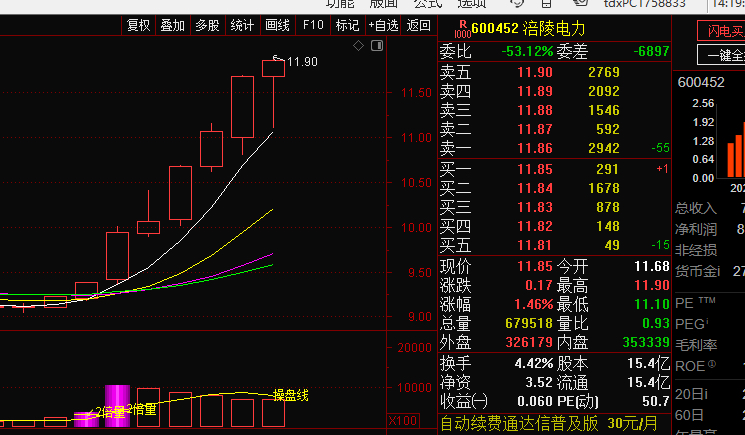Screen dimensions: 745x435
Task: Open the 公式 menu
Action: point(428,4)
